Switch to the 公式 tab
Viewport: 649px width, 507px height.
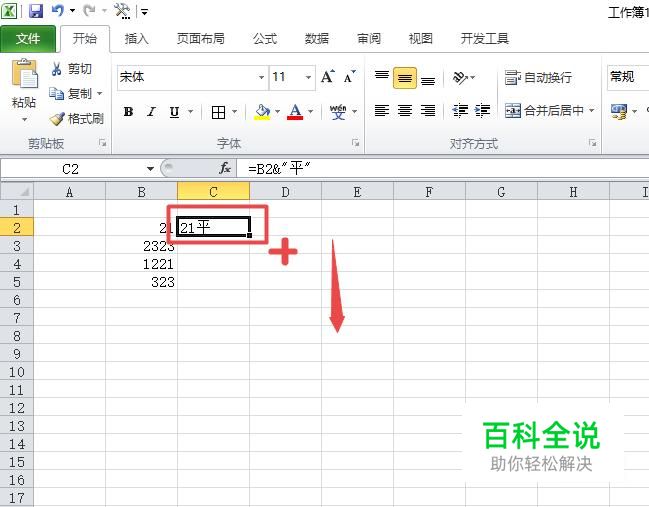point(265,38)
